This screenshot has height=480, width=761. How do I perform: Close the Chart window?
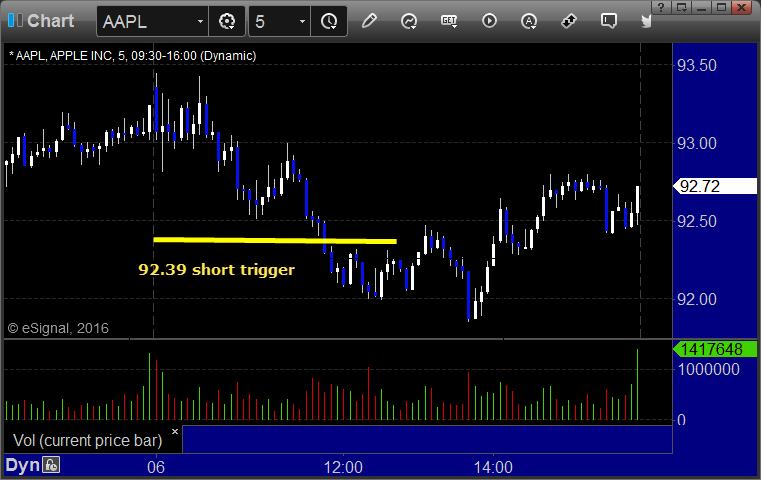pyautogui.click(x=742, y=7)
